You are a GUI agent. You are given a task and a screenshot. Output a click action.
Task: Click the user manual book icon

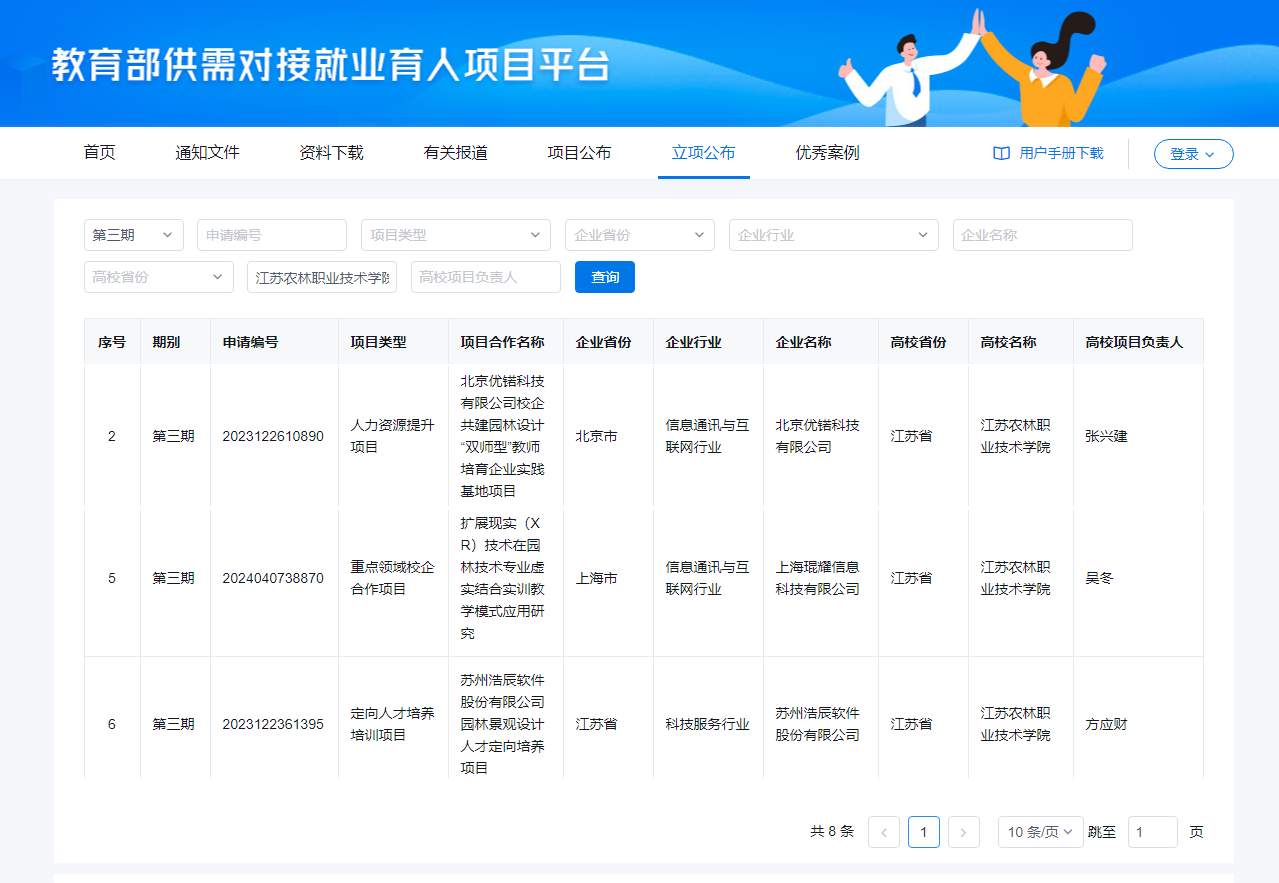pos(1001,153)
